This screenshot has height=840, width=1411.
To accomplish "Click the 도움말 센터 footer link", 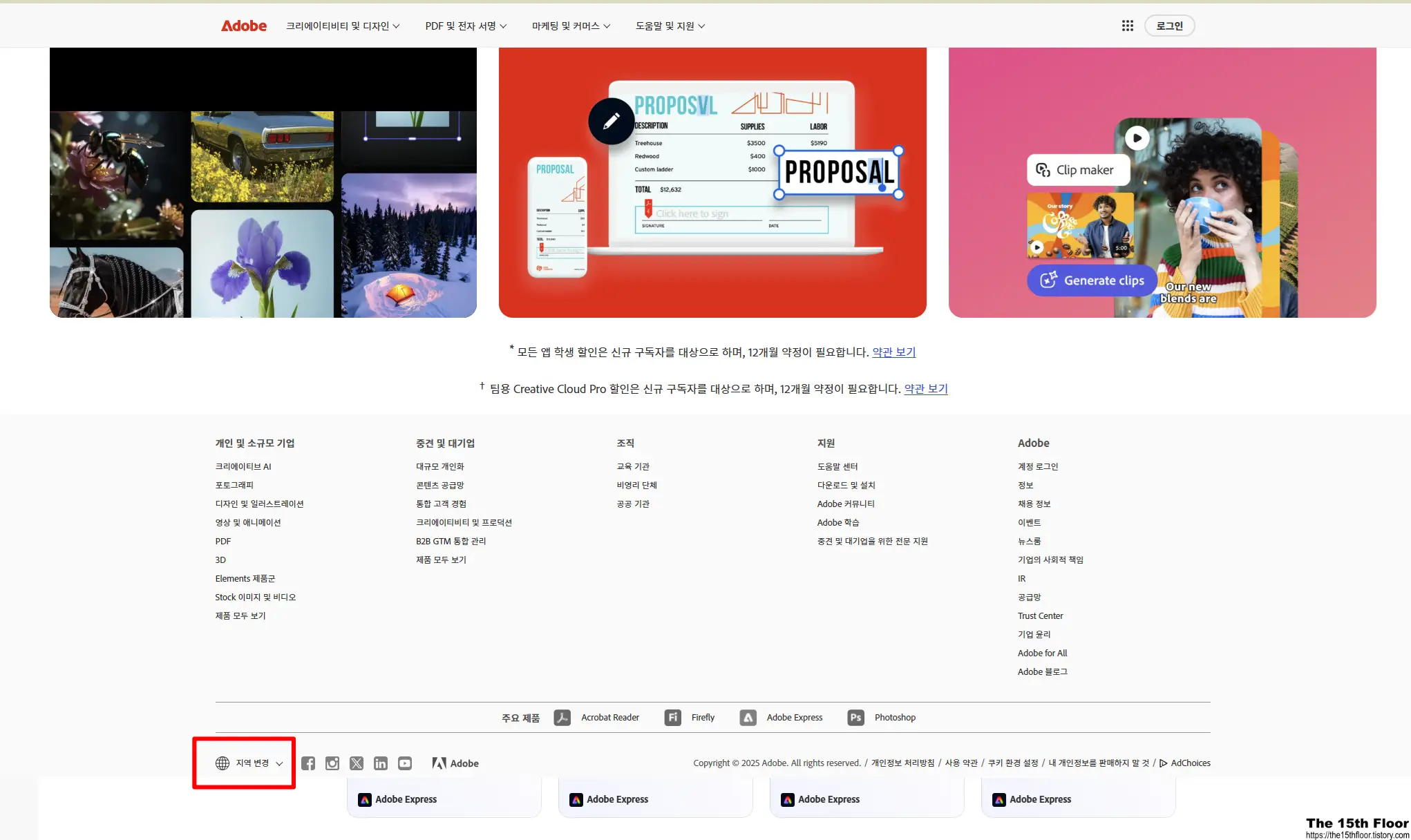I will pyautogui.click(x=837, y=466).
